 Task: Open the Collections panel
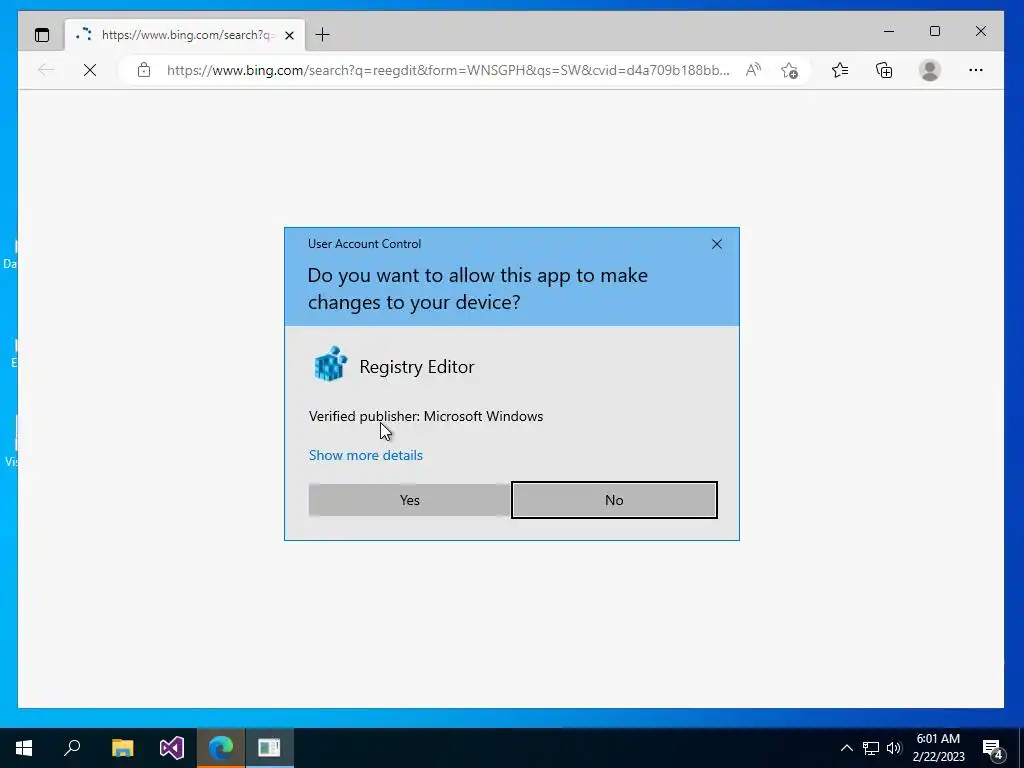(x=884, y=70)
